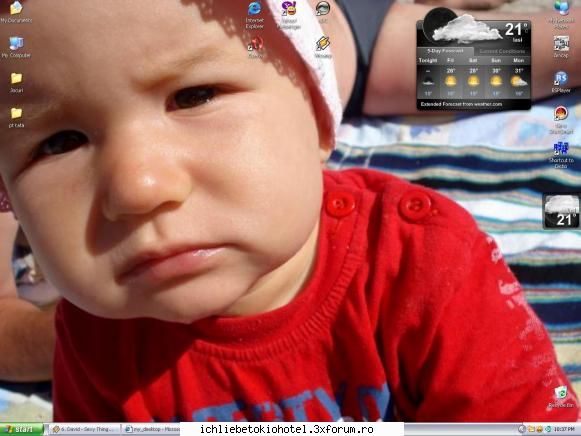
Task: Click the large 21° temperature in weather widget
Action: click(x=517, y=29)
